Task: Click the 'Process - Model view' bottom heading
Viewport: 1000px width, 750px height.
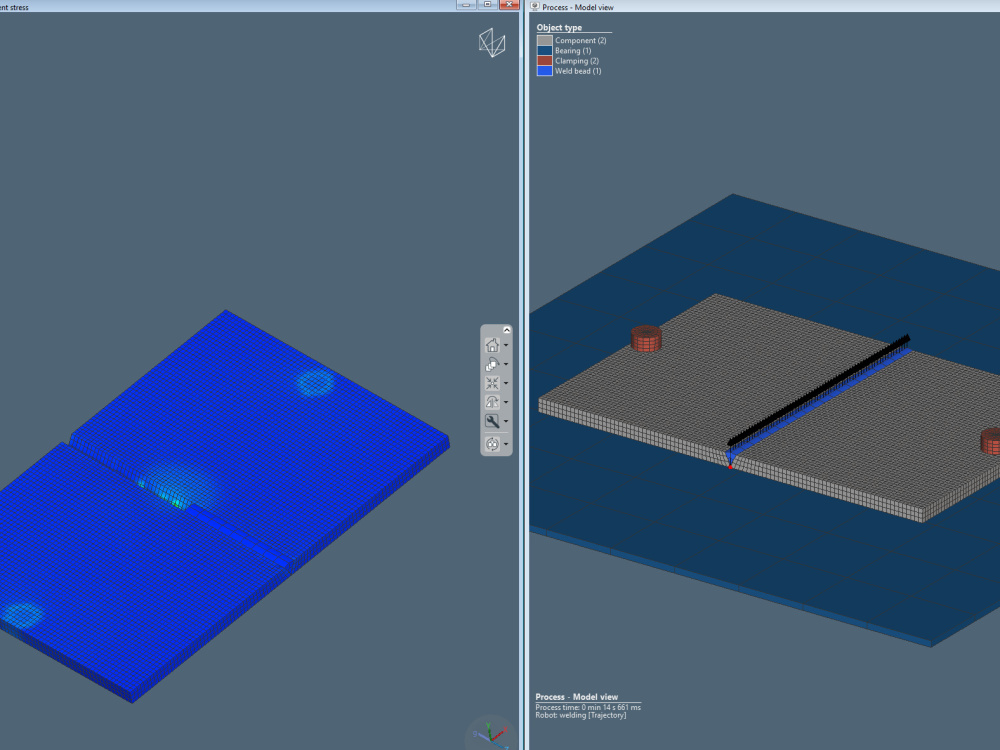Action: 577,697
